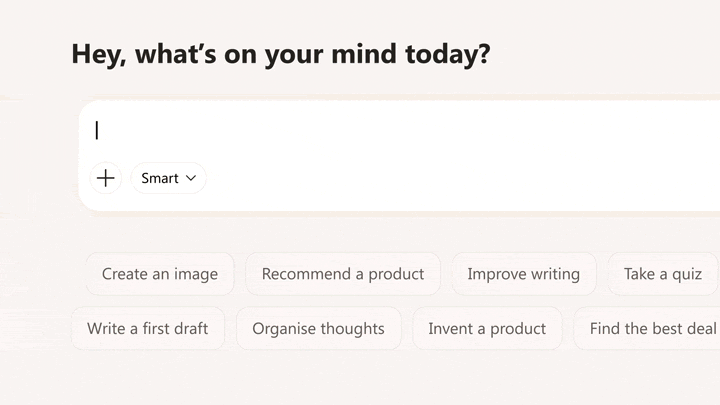Choose the Recommend a product suggestion
Image resolution: width=720 pixels, height=405 pixels.
click(x=342, y=274)
